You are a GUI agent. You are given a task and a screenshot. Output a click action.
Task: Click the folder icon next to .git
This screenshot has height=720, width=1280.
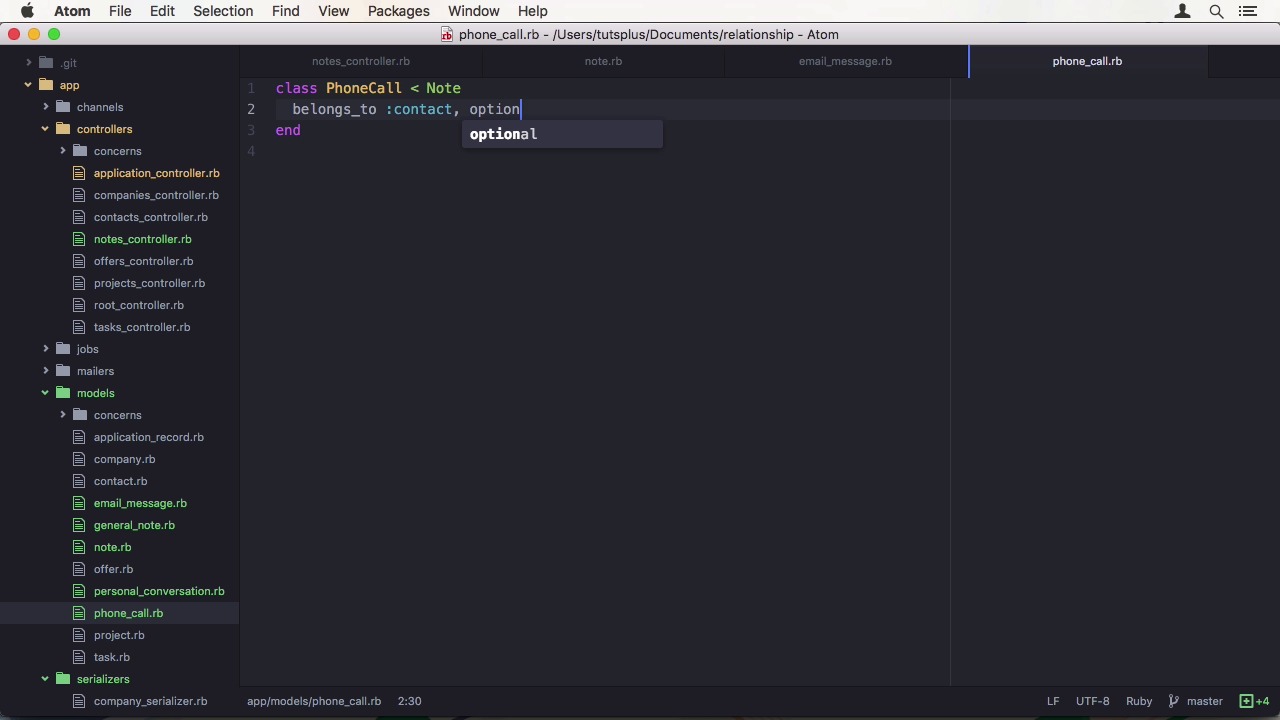(x=46, y=63)
